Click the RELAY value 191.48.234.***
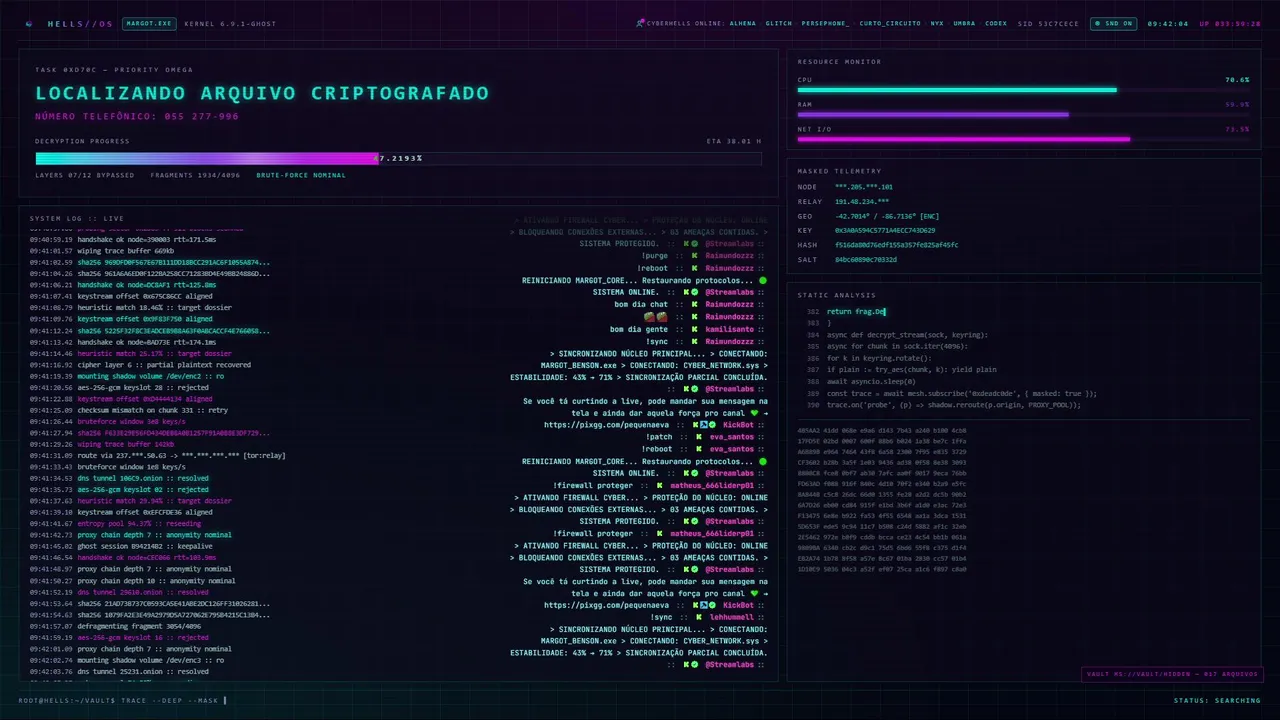 pos(862,201)
